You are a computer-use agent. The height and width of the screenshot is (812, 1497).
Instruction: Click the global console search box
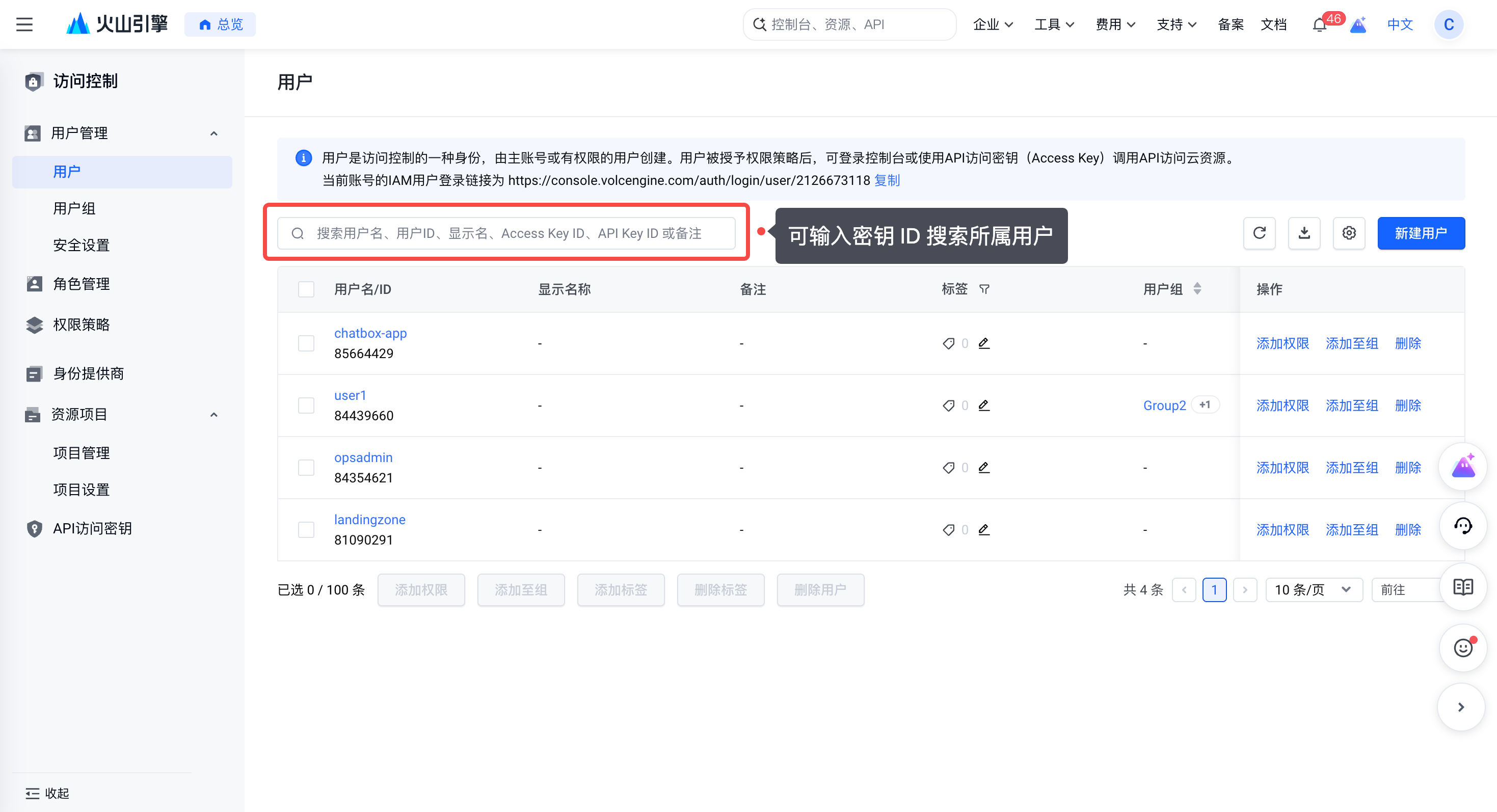pyautogui.click(x=849, y=24)
